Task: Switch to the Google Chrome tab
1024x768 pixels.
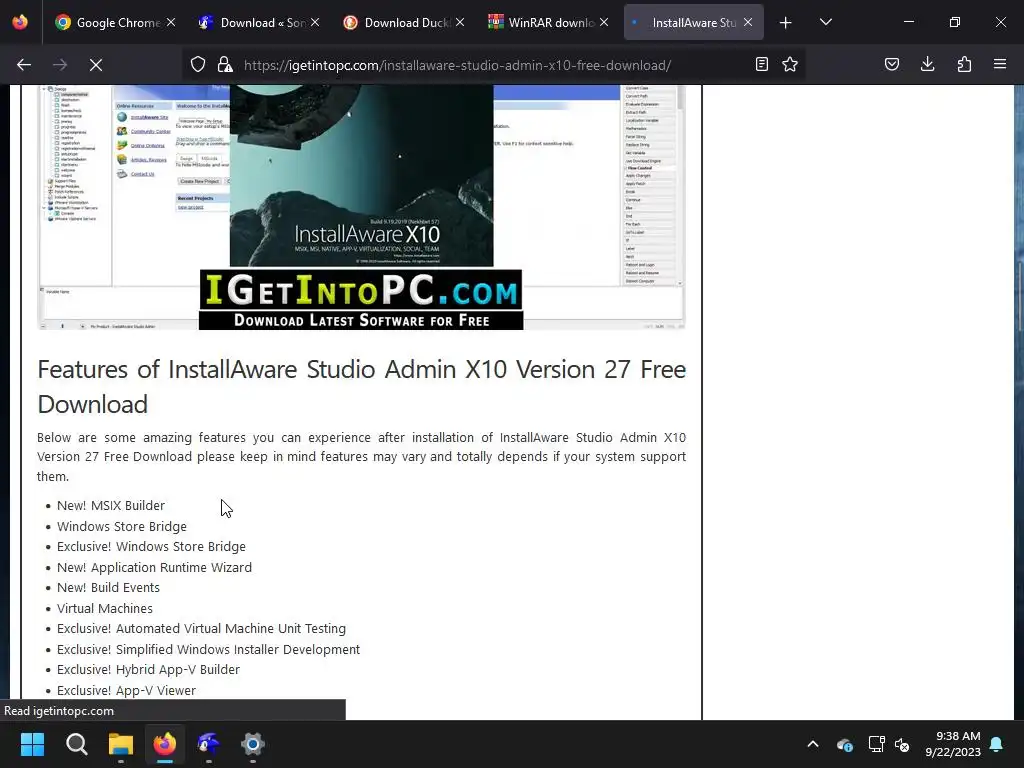Action: click(x=116, y=22)
